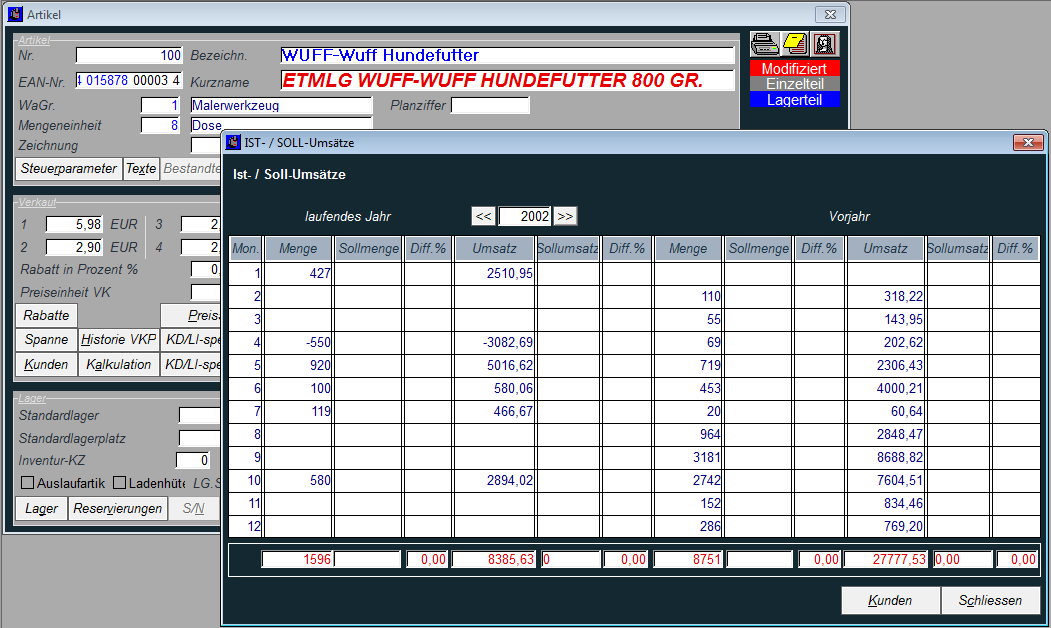Click Vorjahr Umsatz cell 7604,51
This screenshot has width=1051, height=628.
(x=885, y=481)
